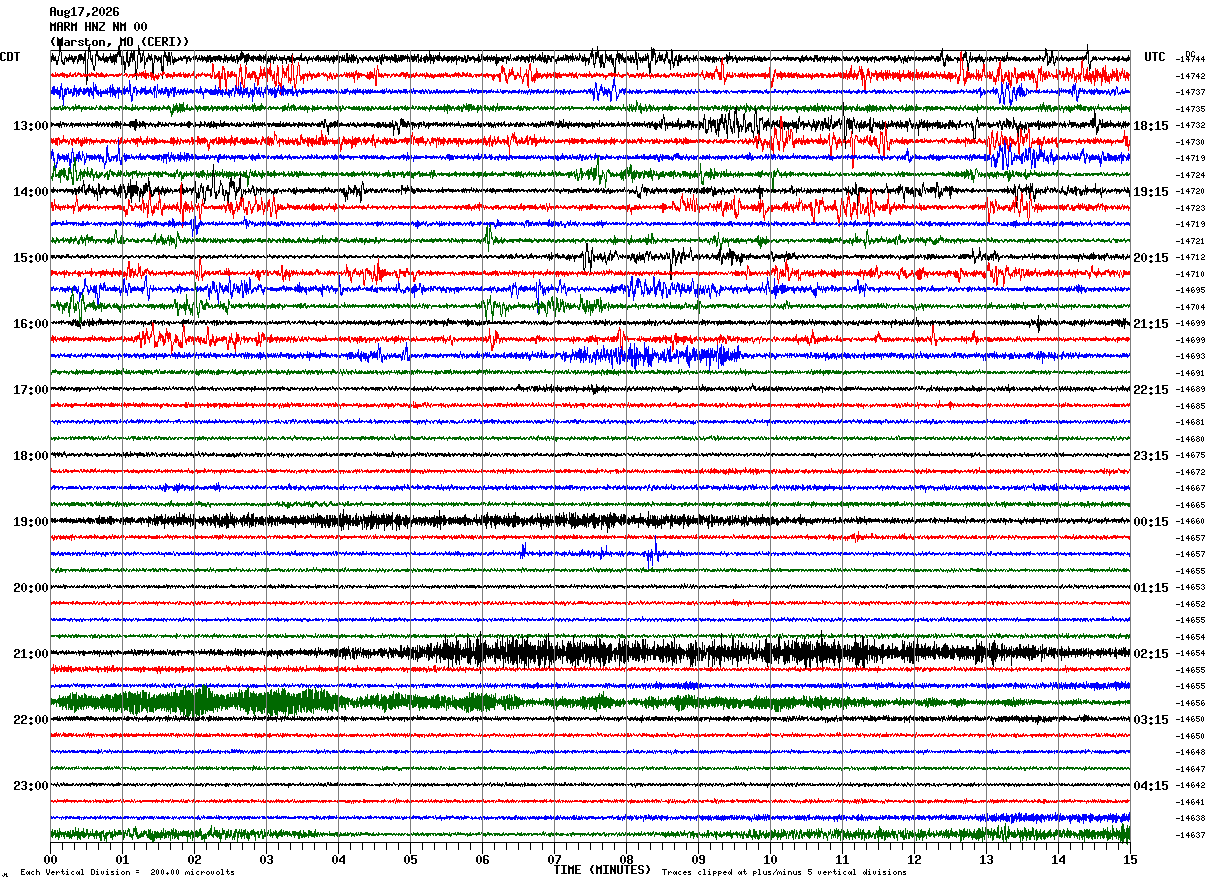
Task: Click the DC offset value -14732
Action: click(x=1190, y=126)
